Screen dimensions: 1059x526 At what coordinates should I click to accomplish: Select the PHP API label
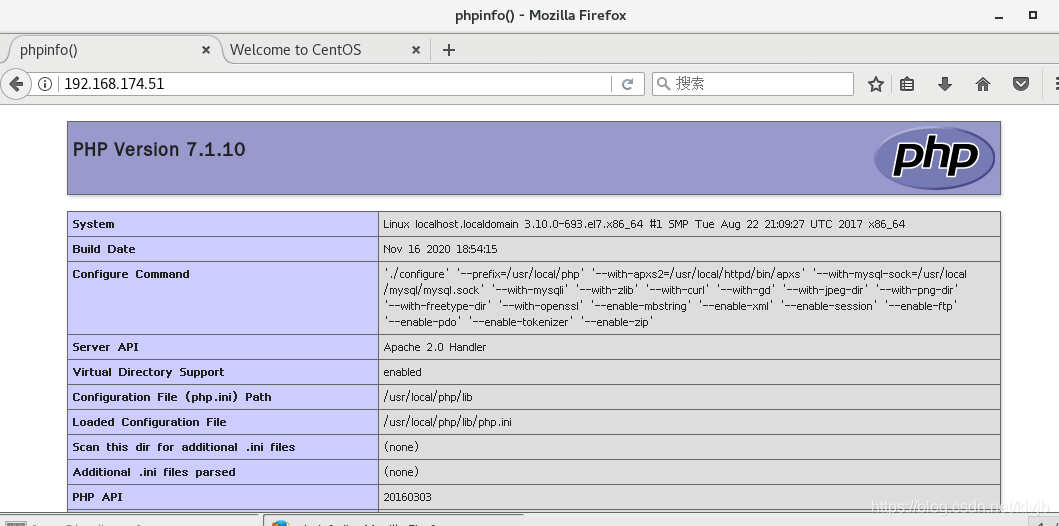coord(98,497)
